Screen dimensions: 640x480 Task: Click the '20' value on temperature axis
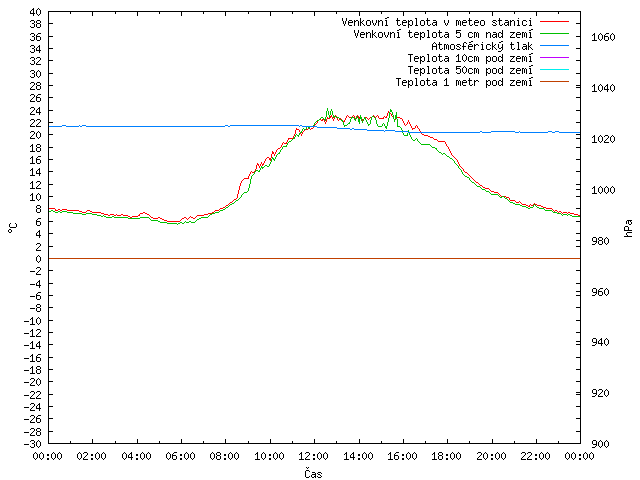(x=36, y=136)
